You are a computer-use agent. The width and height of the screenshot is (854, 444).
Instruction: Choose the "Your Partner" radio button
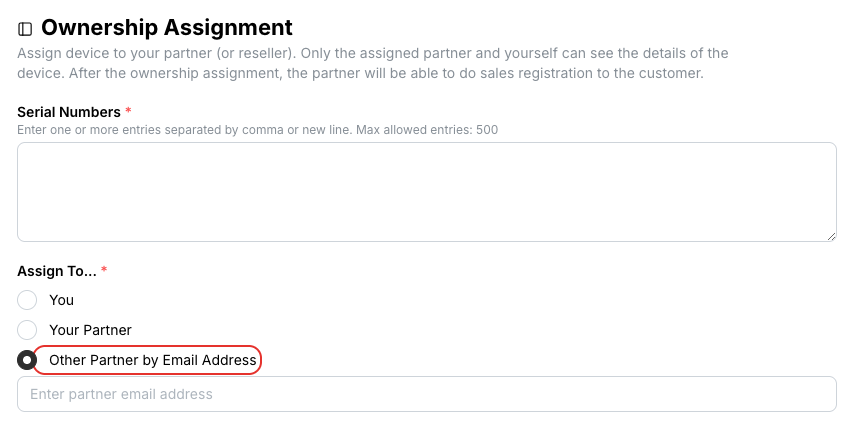point(27,330)
